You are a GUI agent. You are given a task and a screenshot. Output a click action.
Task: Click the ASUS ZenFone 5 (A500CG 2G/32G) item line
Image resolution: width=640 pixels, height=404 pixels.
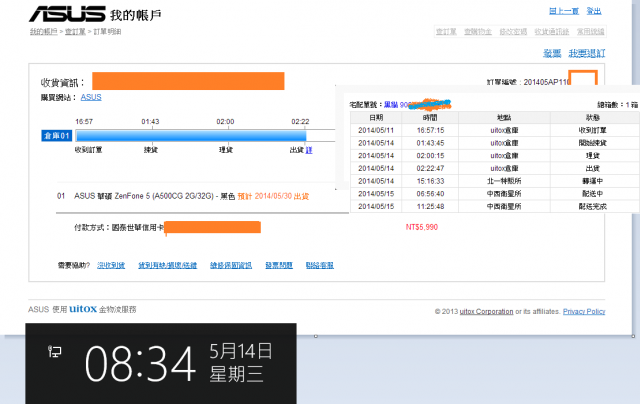coord(154,196)
